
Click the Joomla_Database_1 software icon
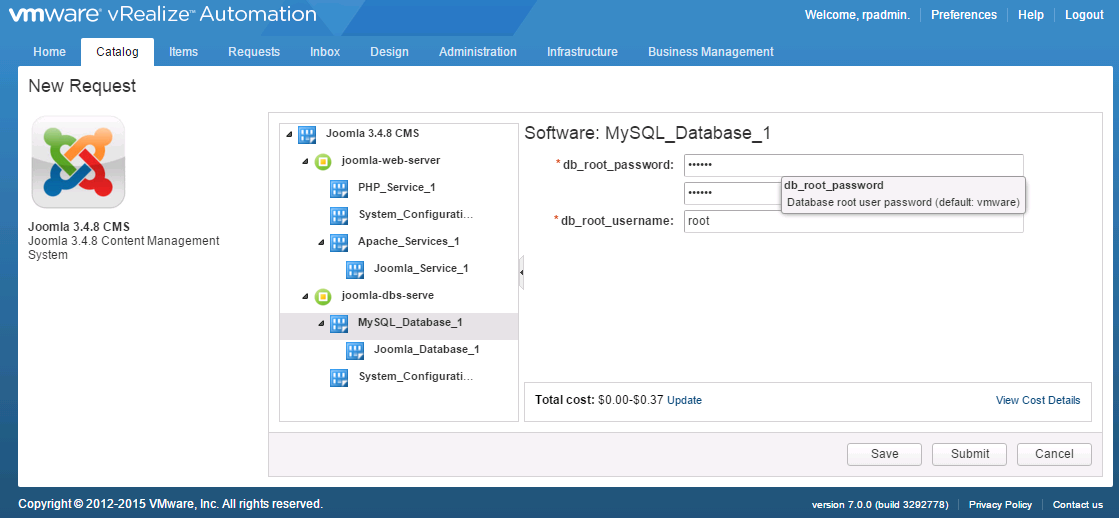point(355,350)
